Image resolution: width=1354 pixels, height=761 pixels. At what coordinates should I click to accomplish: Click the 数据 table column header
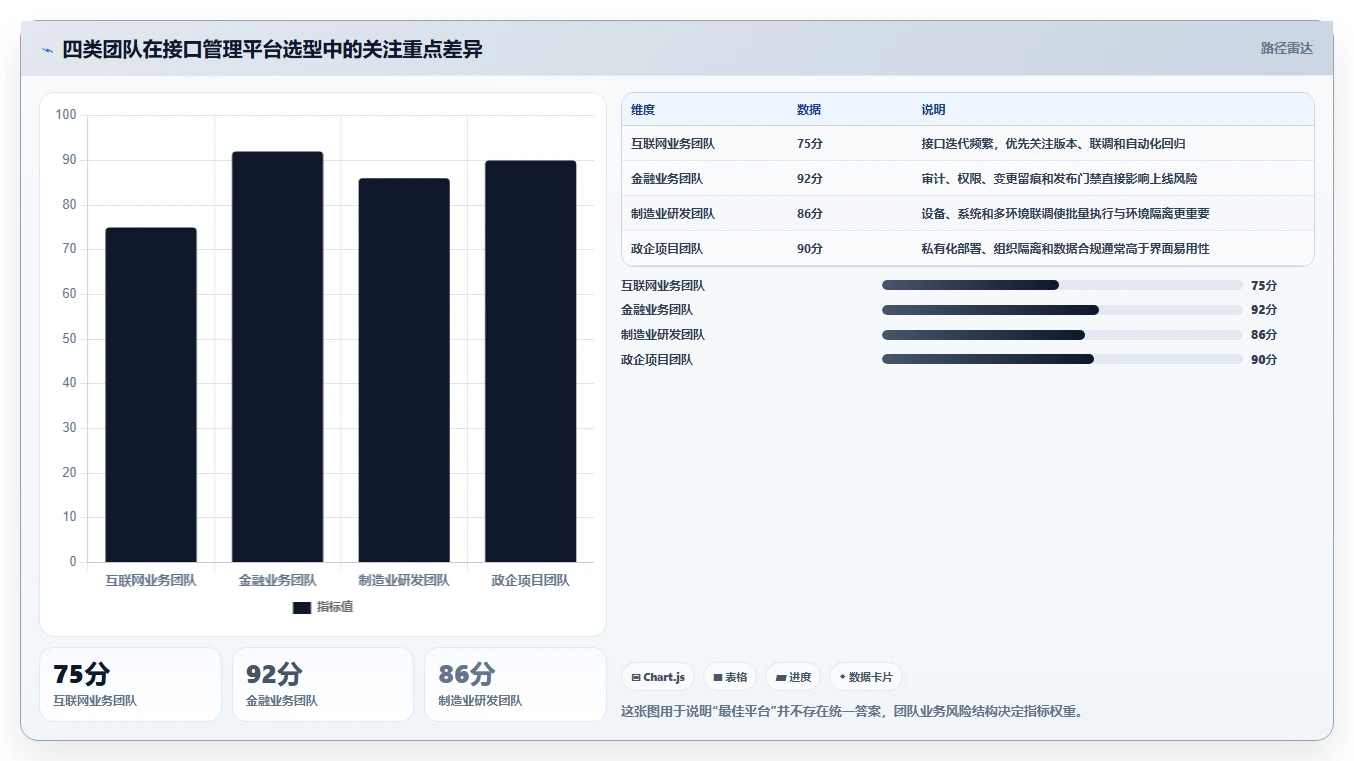[x=809, y=110]
